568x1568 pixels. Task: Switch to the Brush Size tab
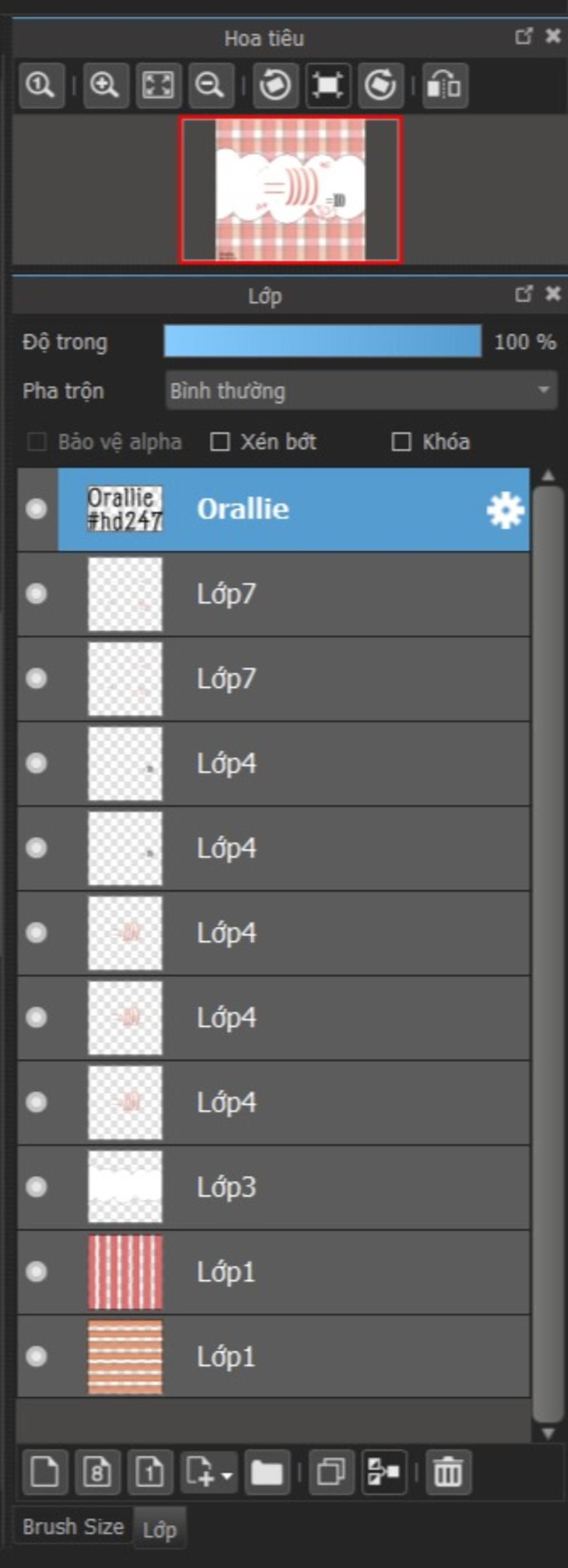click(73, 1526)
